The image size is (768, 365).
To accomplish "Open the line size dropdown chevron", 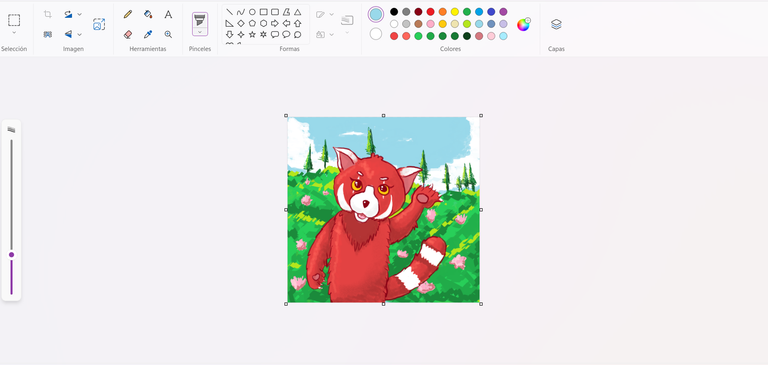I will point(347,33).
